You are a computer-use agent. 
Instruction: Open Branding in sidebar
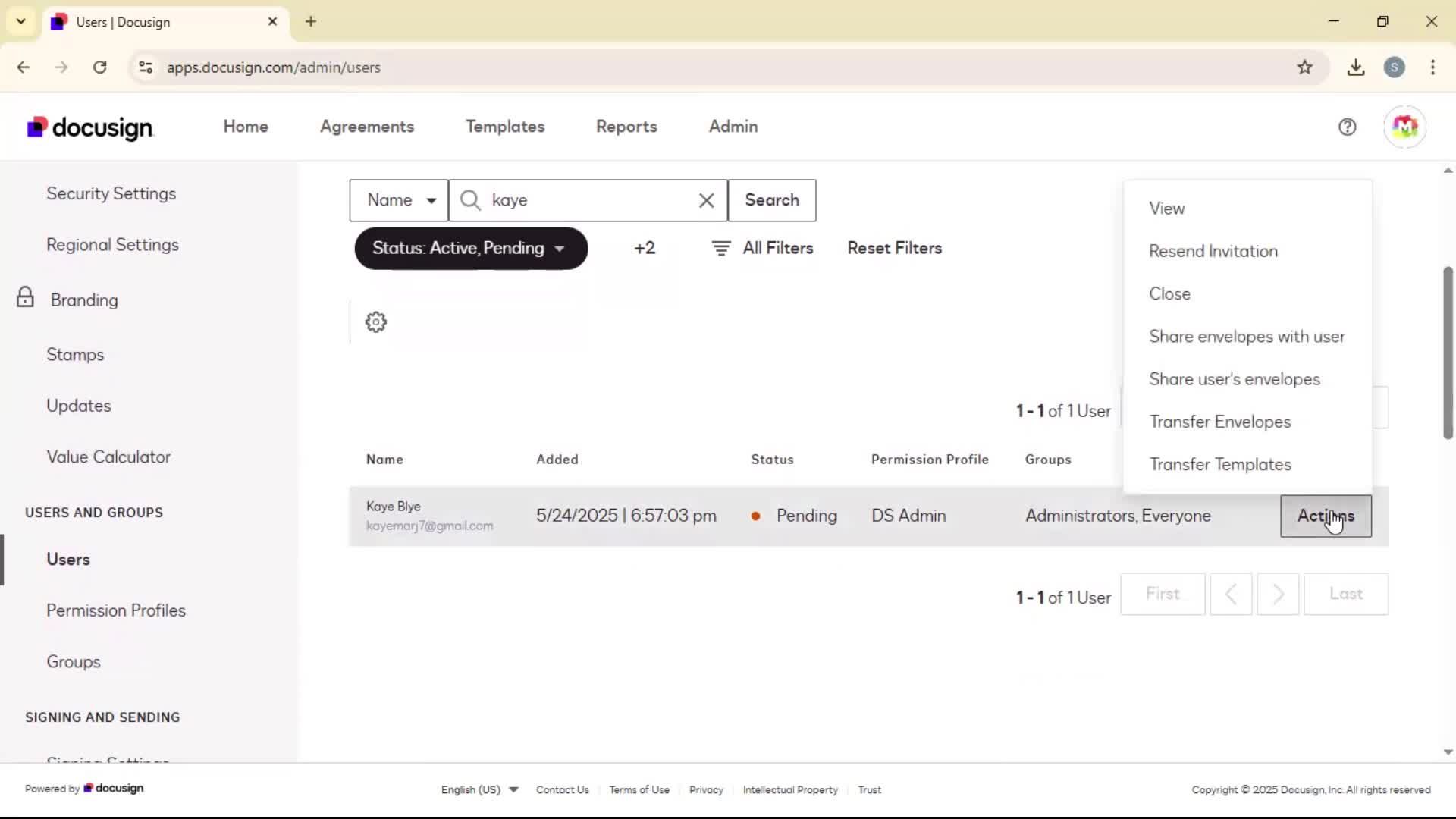click(x=84, y=300)
